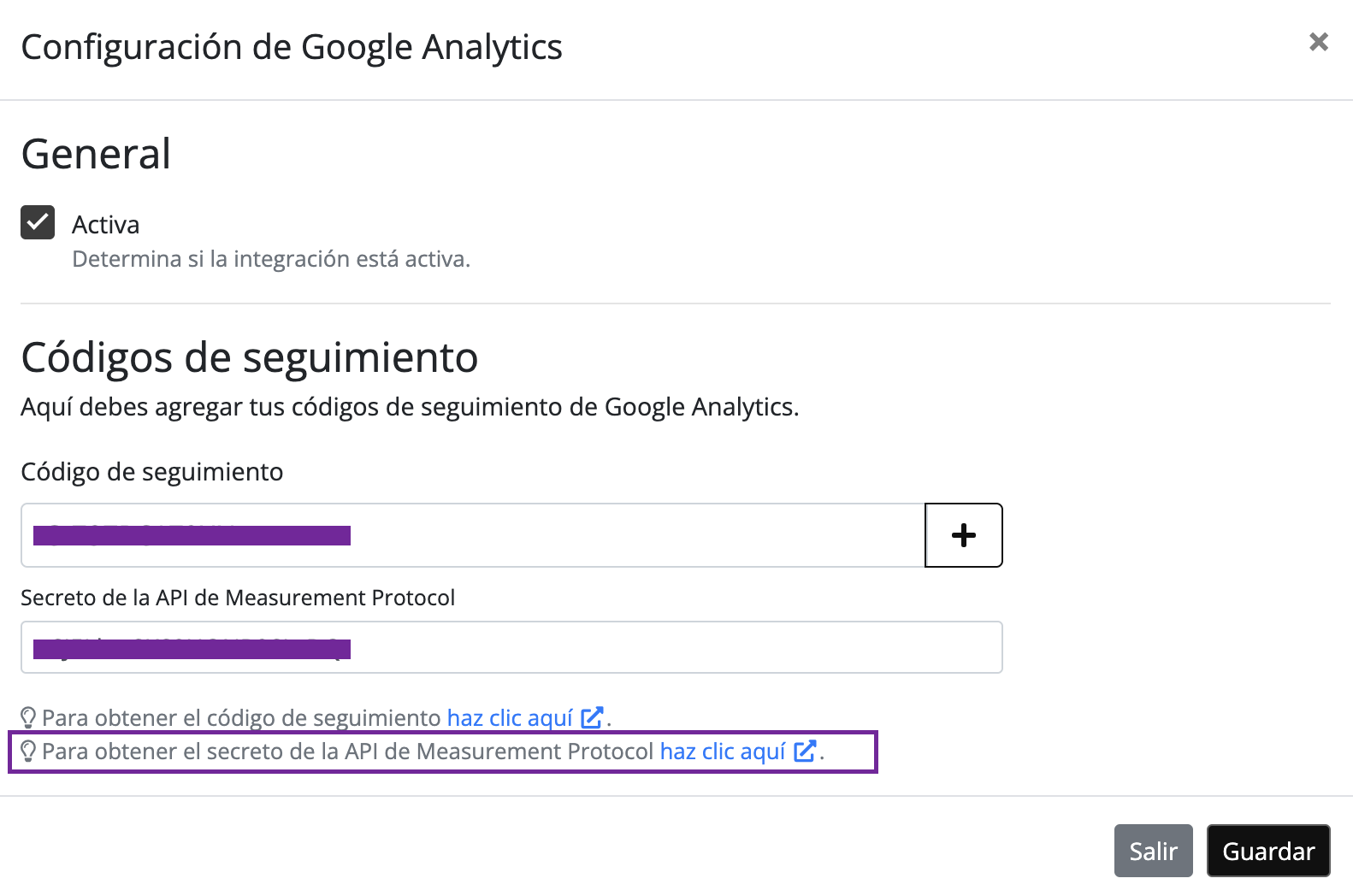Click lightbulb icon beside tracking code hint
This screenshot has width=1353, height=896.
click(28, 718)
